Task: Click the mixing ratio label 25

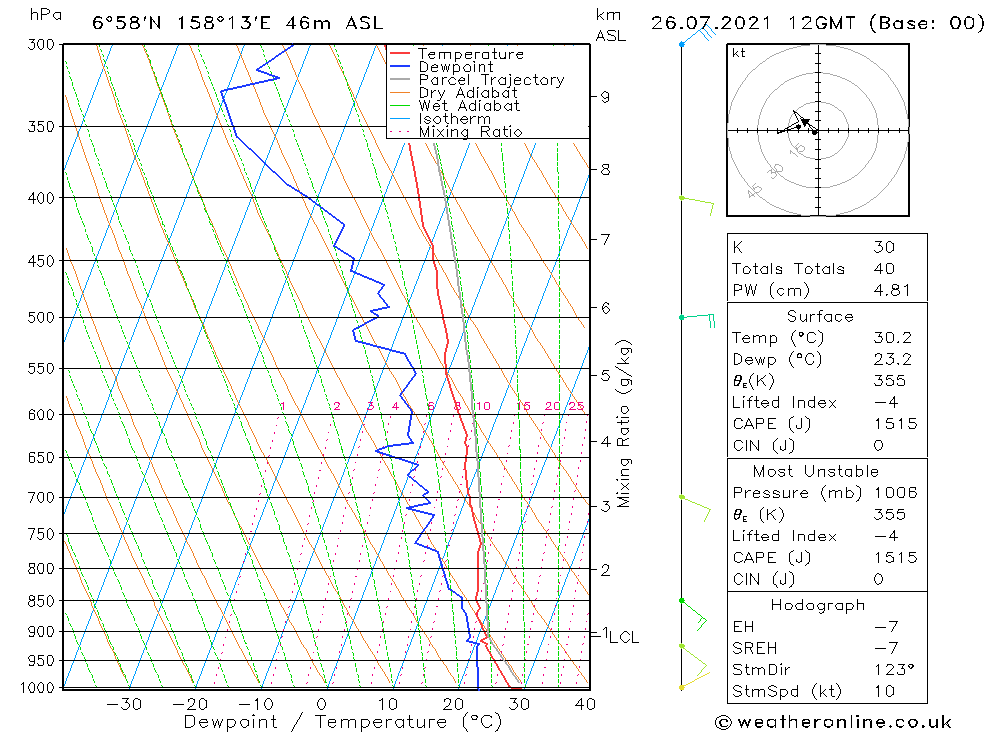Action: tap(577, 406)
